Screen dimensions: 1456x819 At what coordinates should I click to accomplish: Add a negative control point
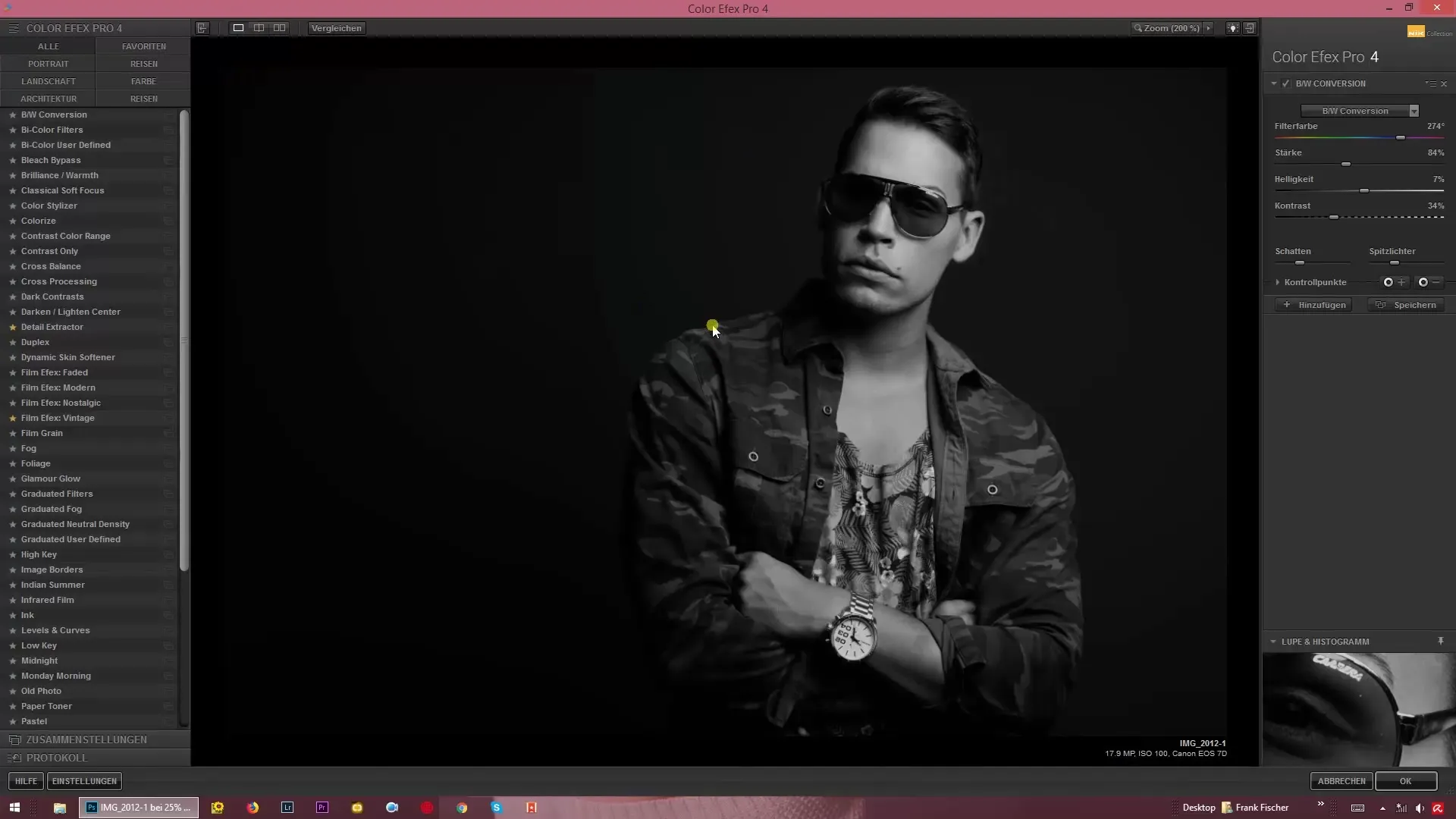coord(1429,282)
